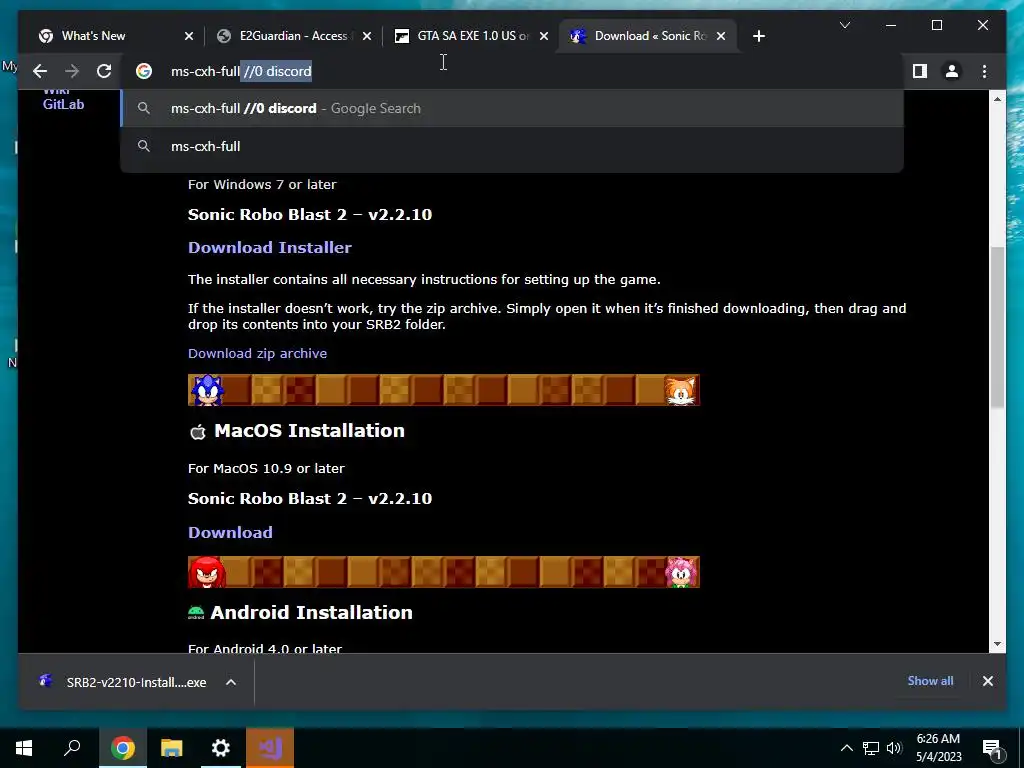Open the clock showing 6:26 AM
Screen dimensions: 1024x768
point(938,748)
